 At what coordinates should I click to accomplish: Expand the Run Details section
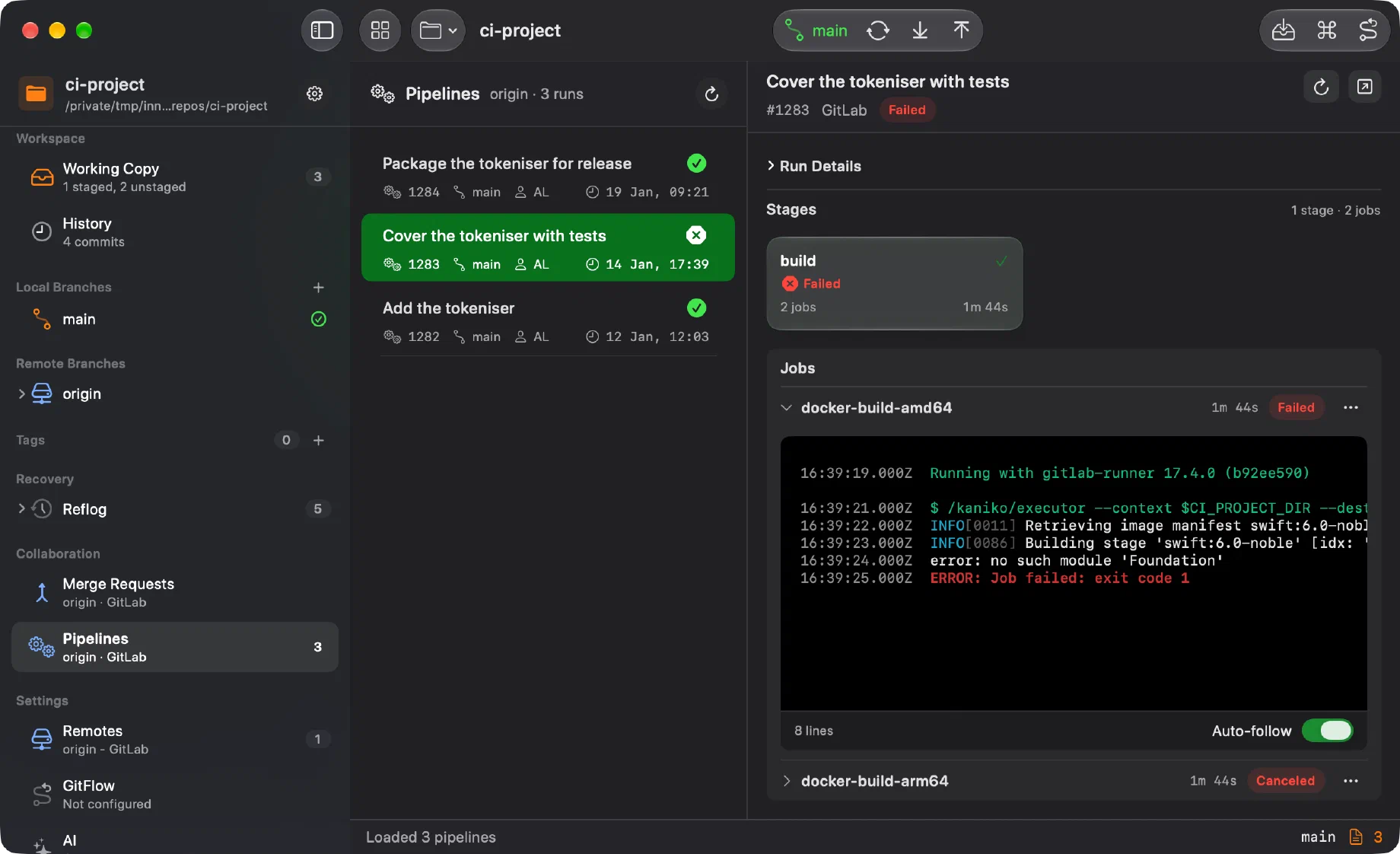(x=814, y=166)
